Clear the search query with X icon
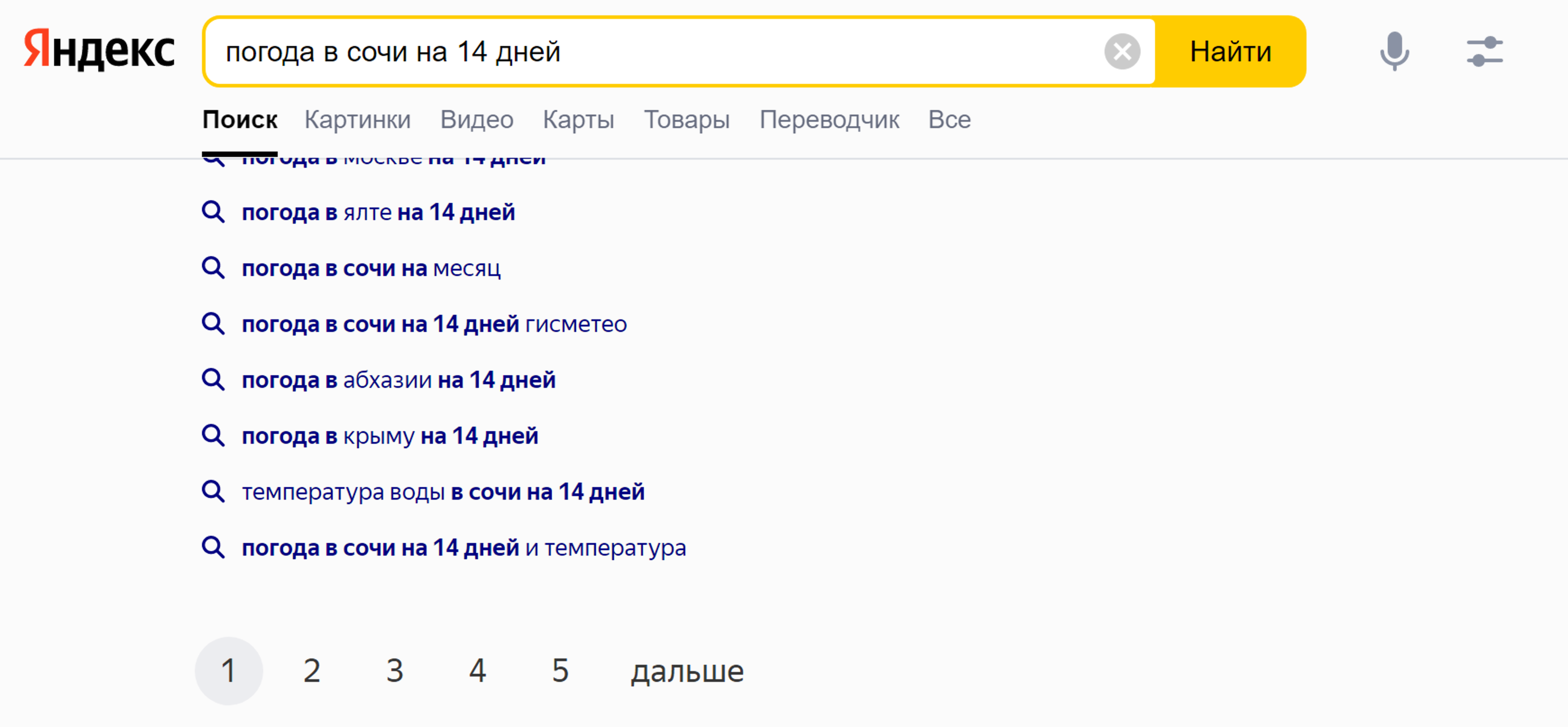This screenshot has width=1568, height=727. tap(1122, 52)
